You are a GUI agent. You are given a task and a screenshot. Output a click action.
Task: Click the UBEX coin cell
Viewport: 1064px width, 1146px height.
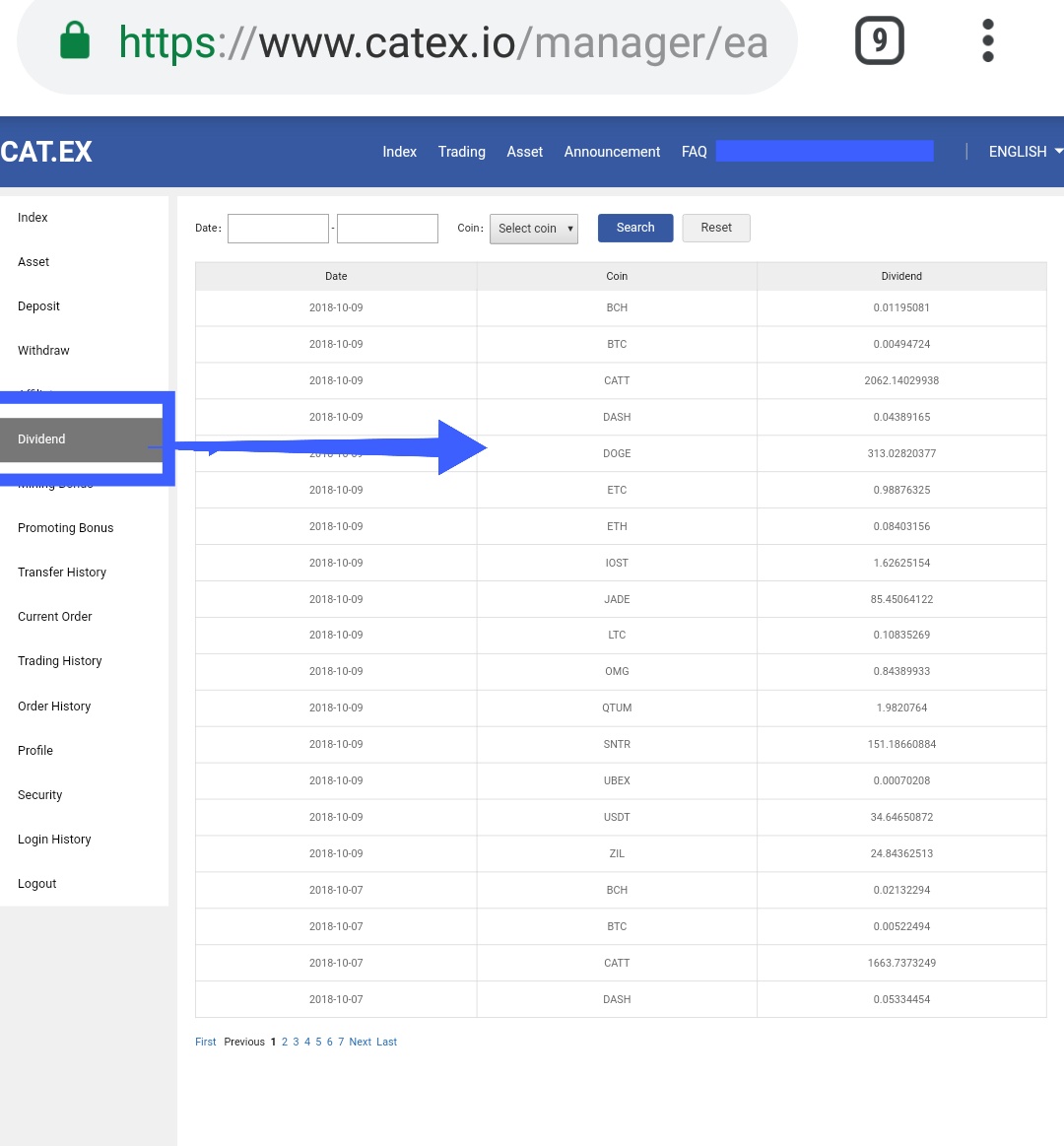[x=617, y=781]
